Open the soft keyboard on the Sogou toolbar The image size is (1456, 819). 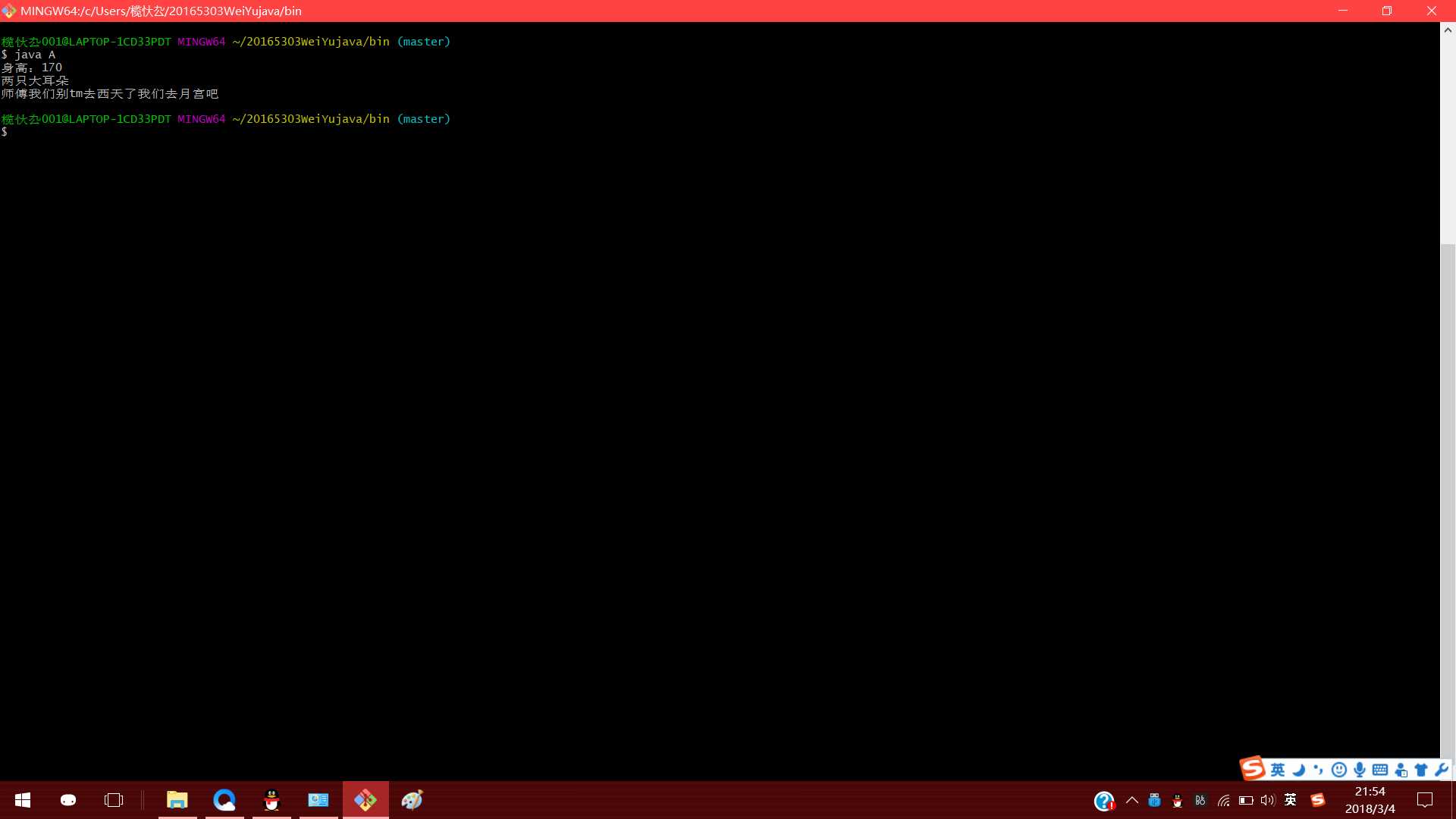click(1380, 770)
